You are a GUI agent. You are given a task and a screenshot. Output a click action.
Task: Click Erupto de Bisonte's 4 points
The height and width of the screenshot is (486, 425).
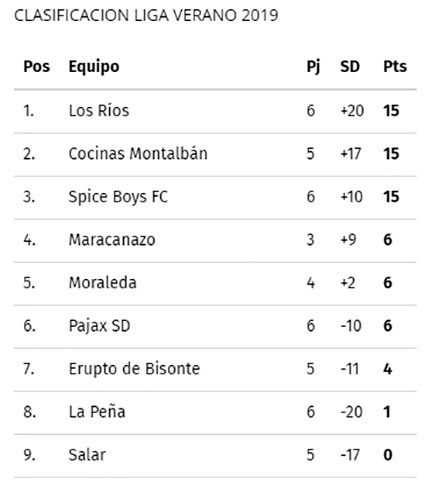coord(387,369)
